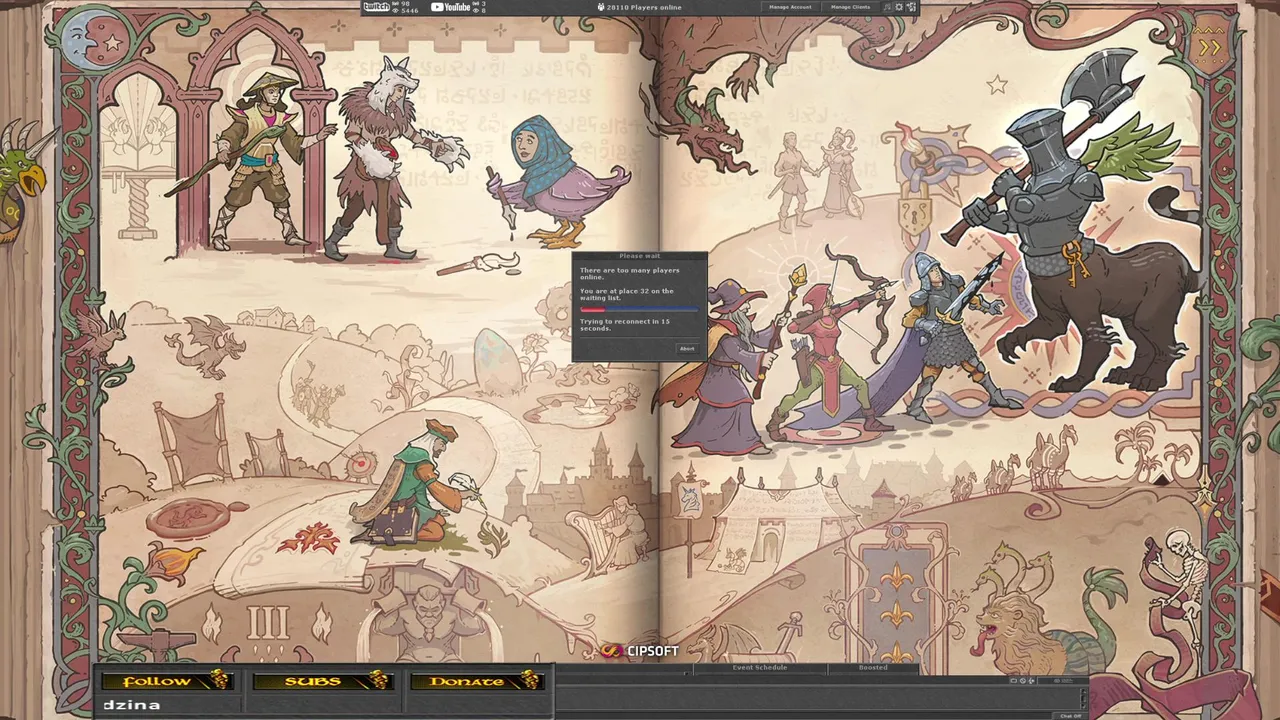Click the "Please wait" dialog title
1280x720 pixels.
pyautogui.click(x=639, y=256)
